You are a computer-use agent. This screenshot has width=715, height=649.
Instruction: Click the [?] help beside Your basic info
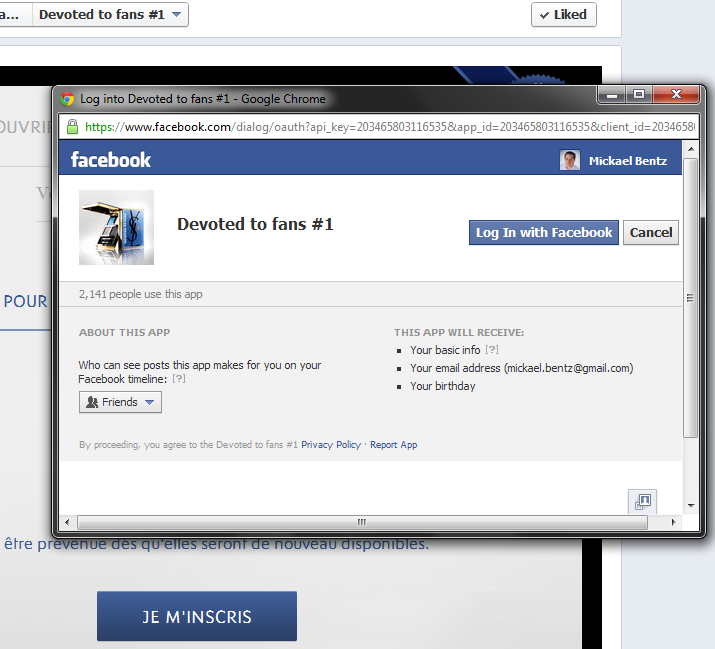pos(492,349)
